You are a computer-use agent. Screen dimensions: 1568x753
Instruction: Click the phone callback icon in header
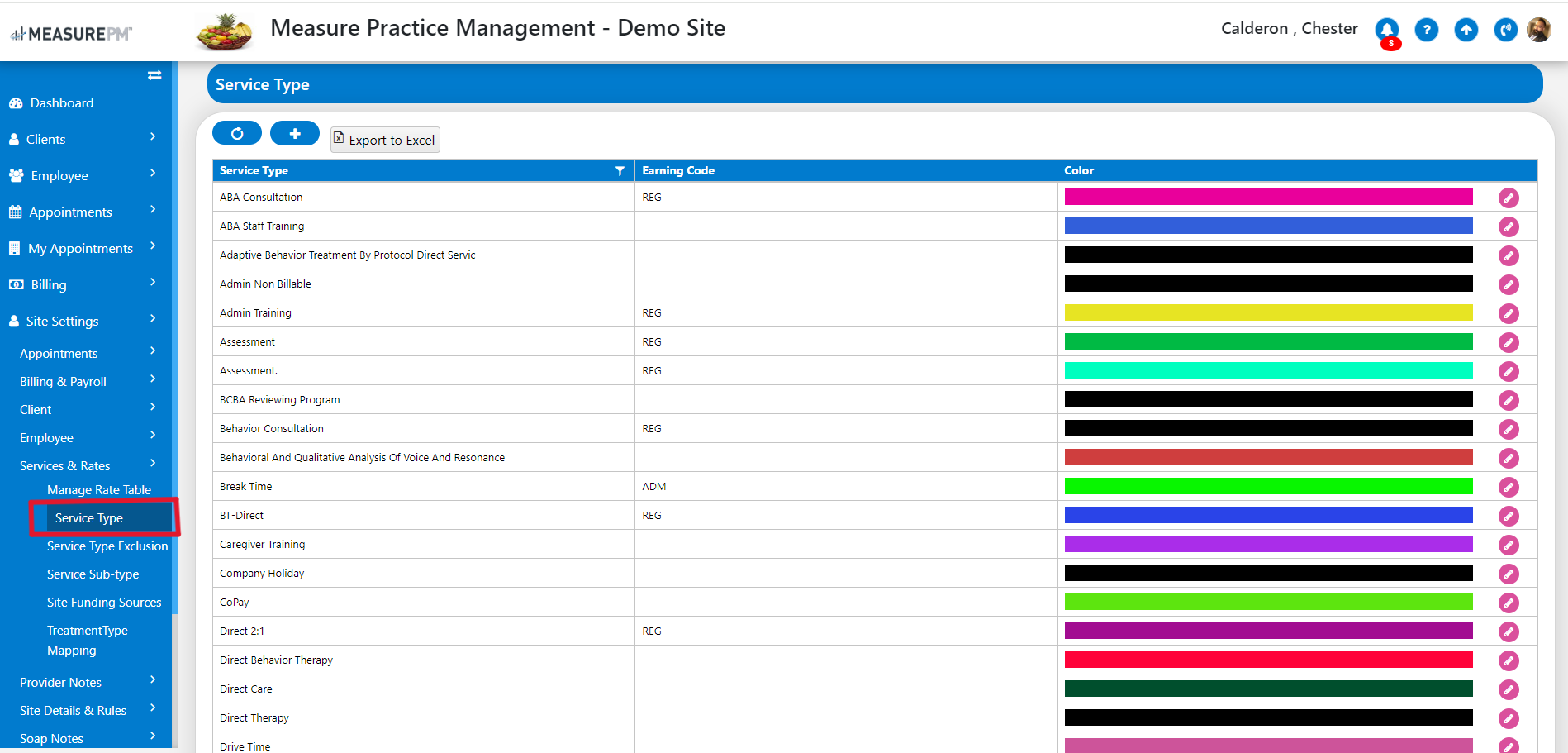click(1506, 31)
